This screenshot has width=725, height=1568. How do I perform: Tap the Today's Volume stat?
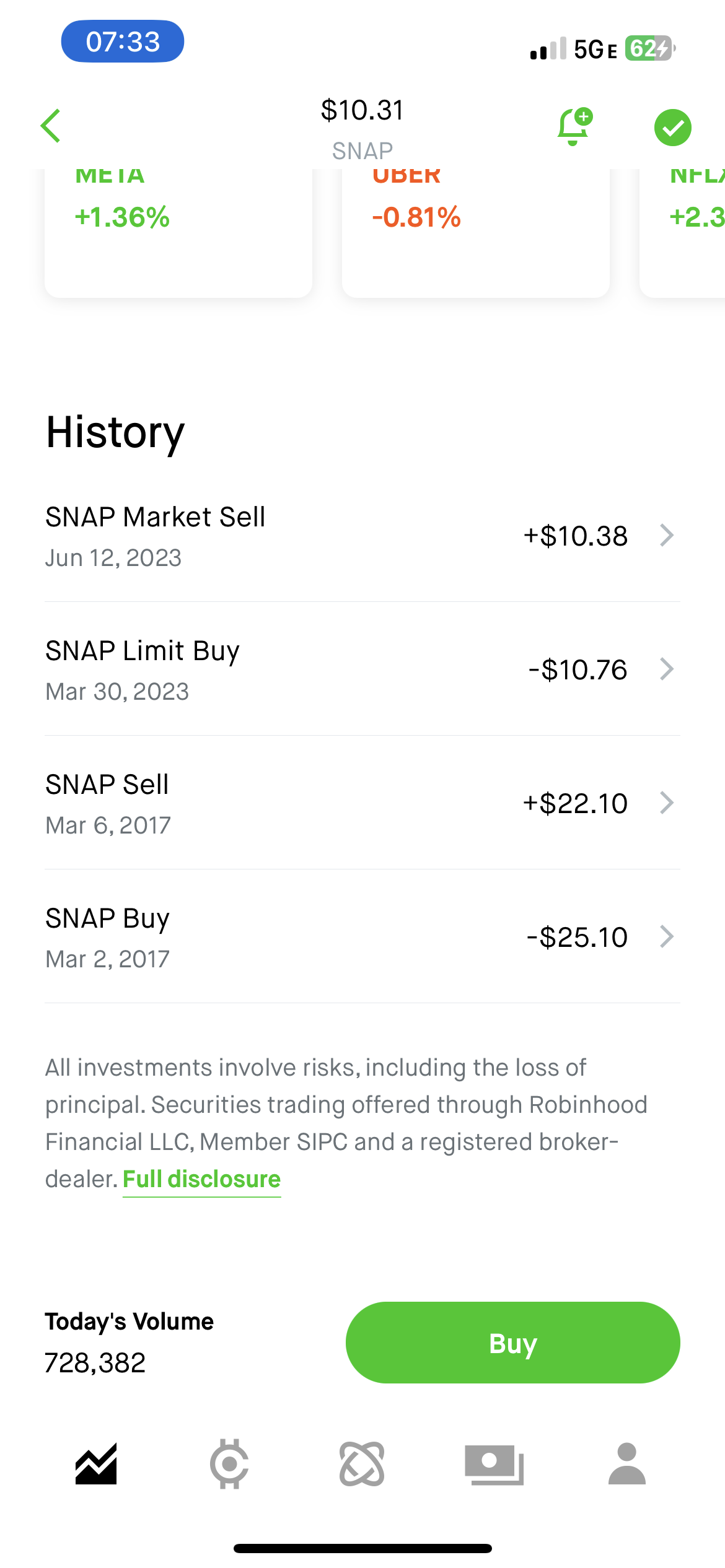click(x=129, y=1343)
